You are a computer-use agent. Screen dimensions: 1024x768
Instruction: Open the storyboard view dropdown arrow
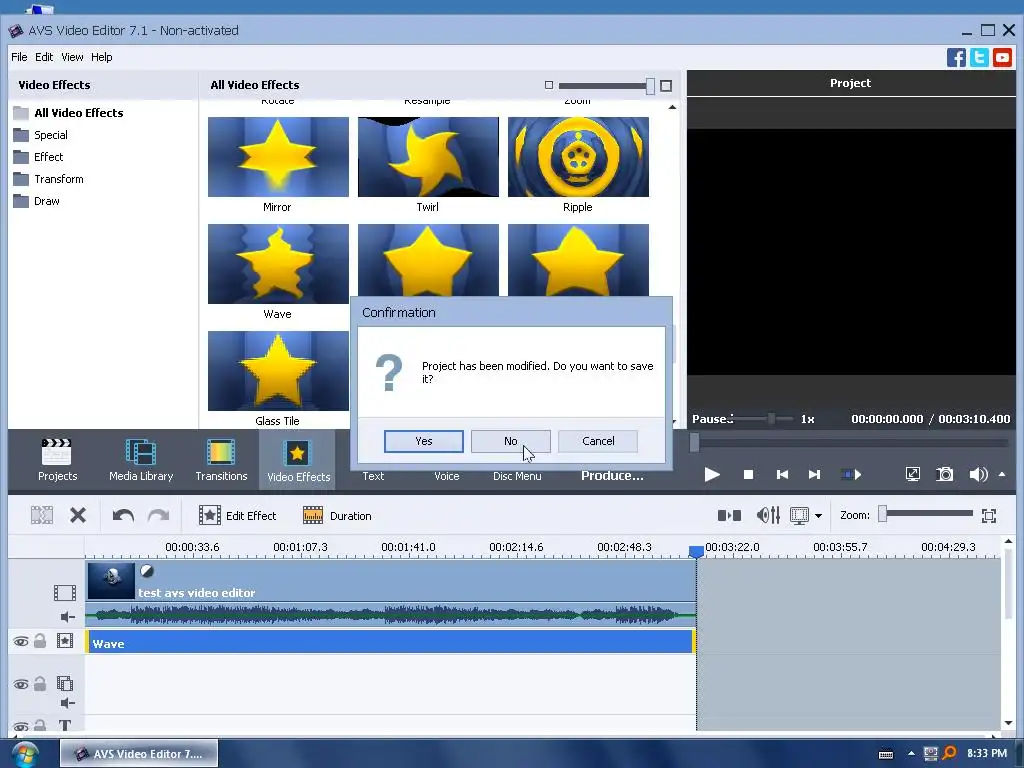818,516
